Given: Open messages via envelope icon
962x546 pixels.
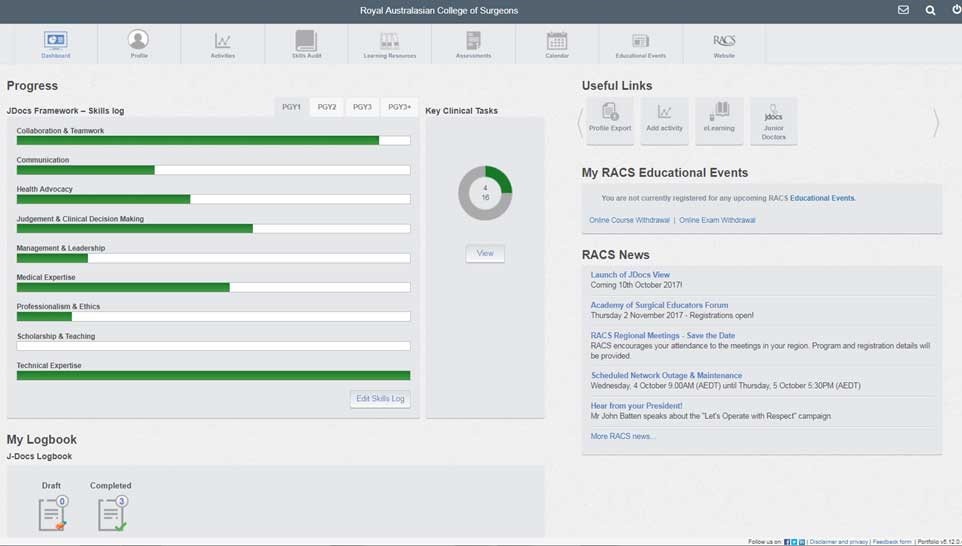Looking at the screenshot, I should (903, 10).
